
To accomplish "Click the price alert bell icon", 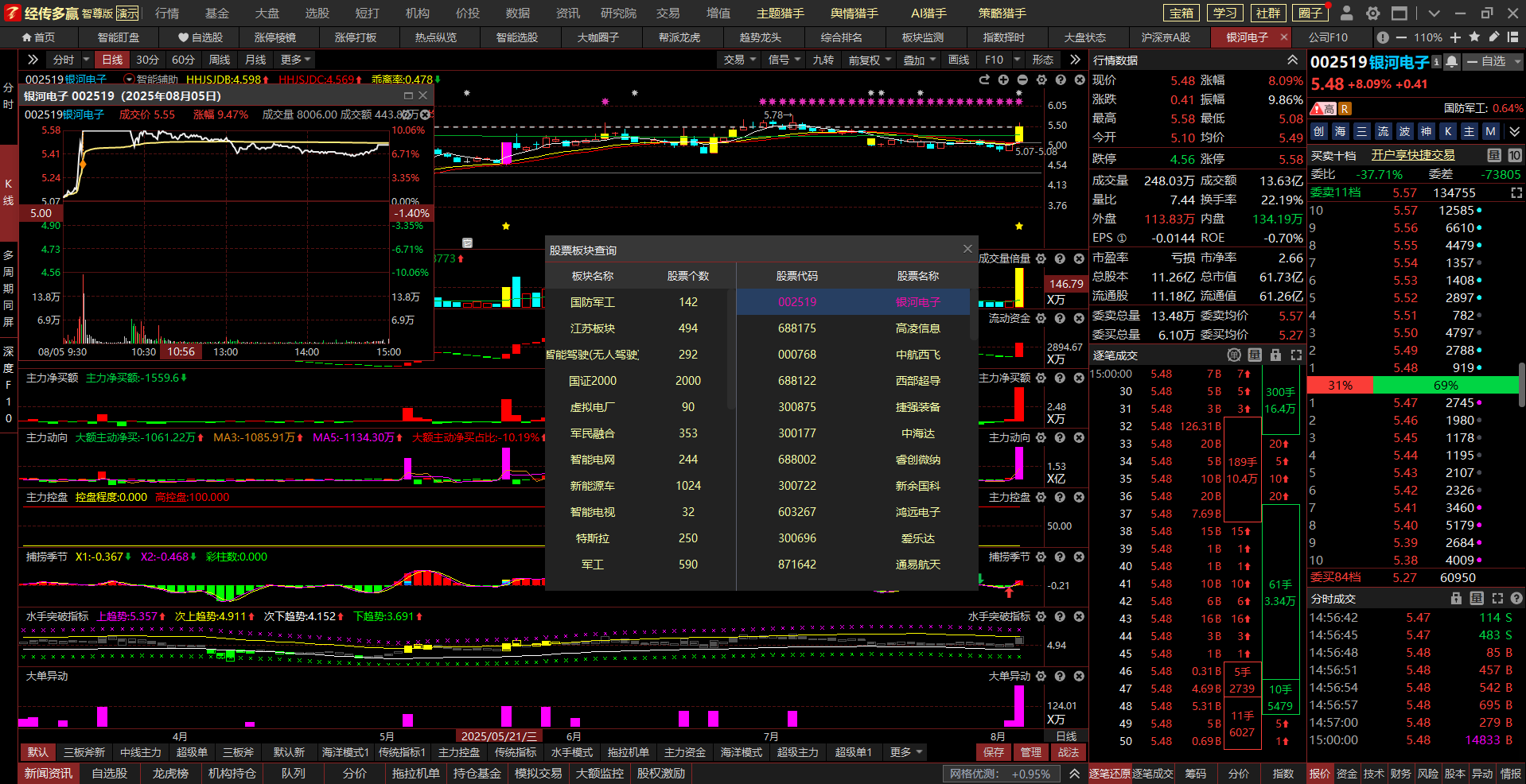I will [1452, 62].
